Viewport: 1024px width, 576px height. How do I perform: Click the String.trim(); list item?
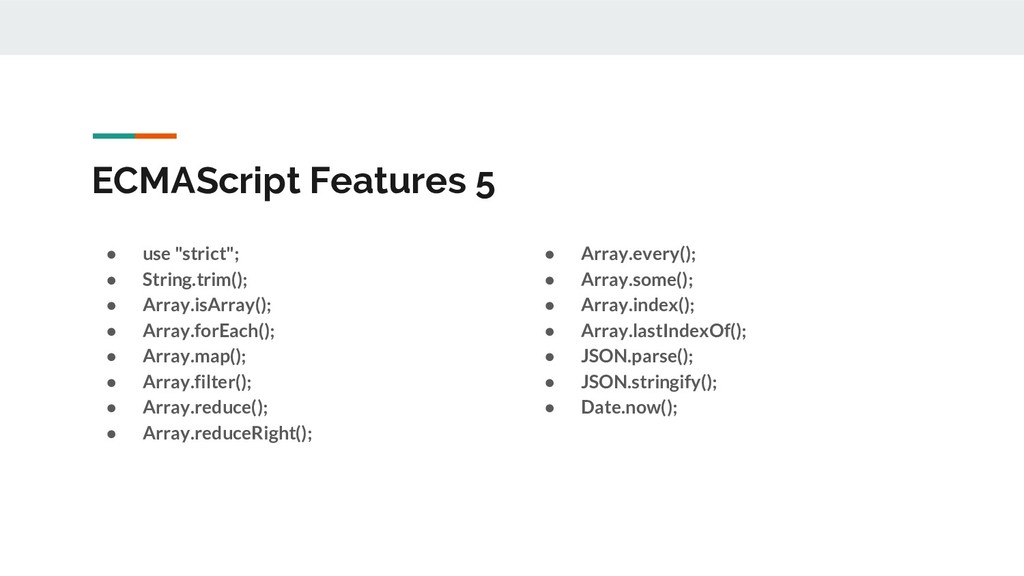(195, 280)
